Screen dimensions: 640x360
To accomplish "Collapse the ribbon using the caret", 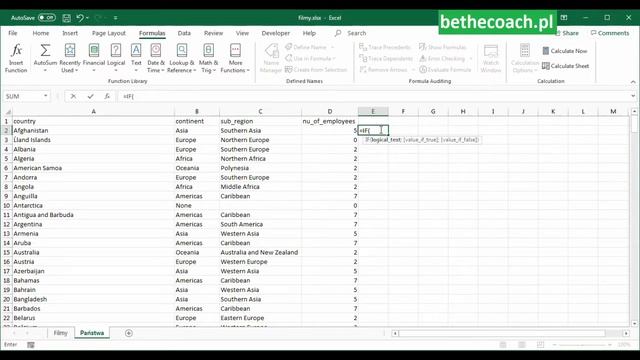I will pos(633,82).
